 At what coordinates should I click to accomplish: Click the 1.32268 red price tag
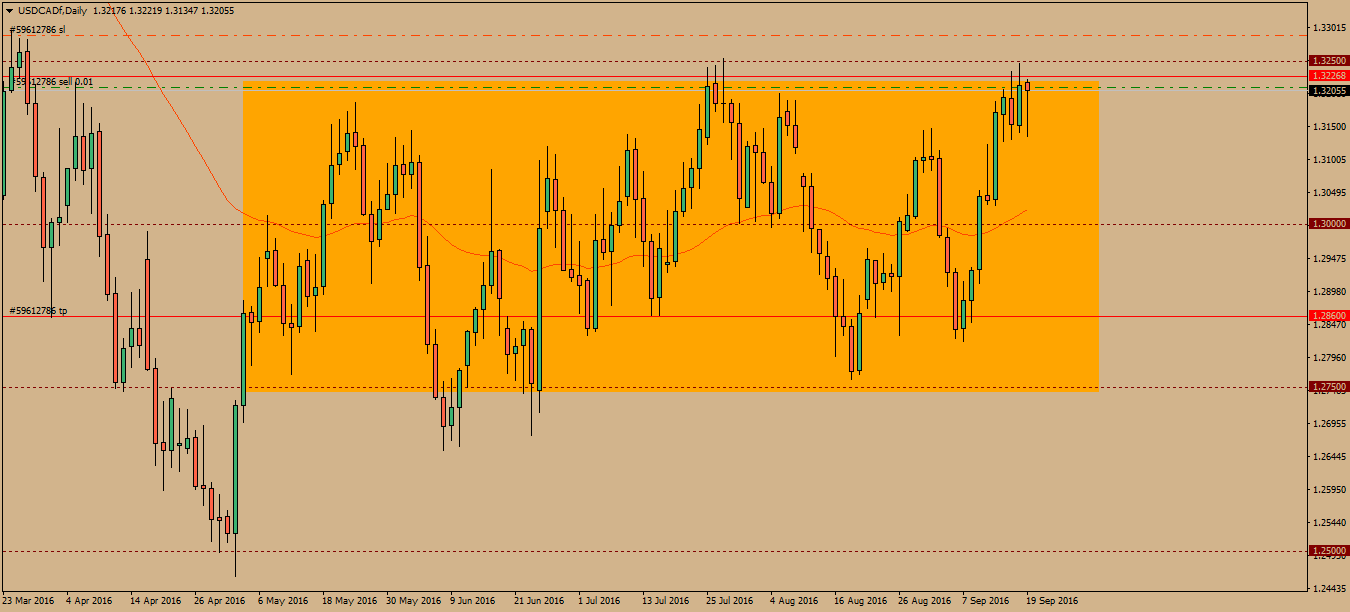point(1329,75)
